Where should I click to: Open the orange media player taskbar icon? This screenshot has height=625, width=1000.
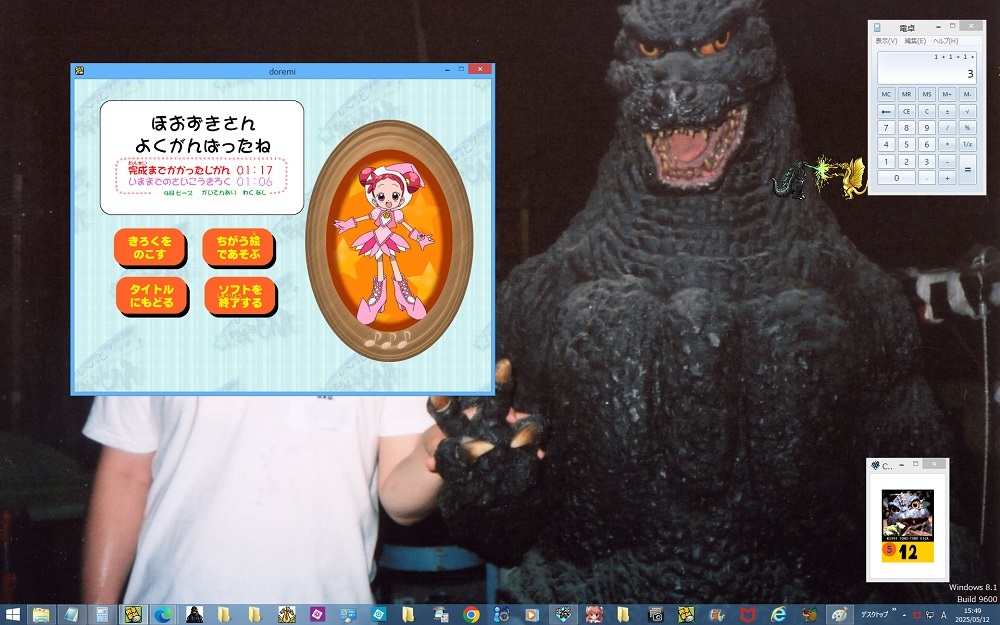[531, 615]
